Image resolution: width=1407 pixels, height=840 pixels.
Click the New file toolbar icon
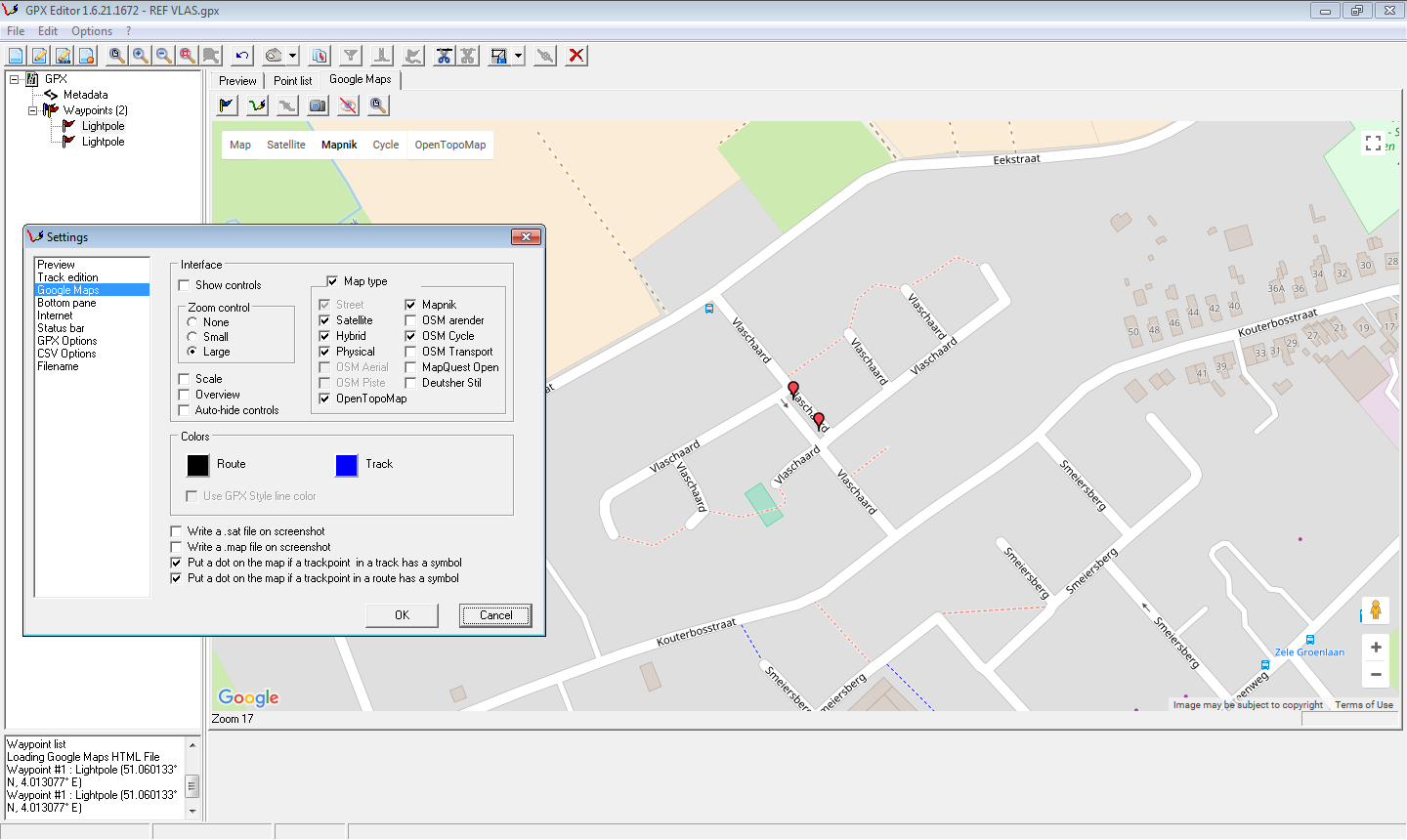coord(16,56)
